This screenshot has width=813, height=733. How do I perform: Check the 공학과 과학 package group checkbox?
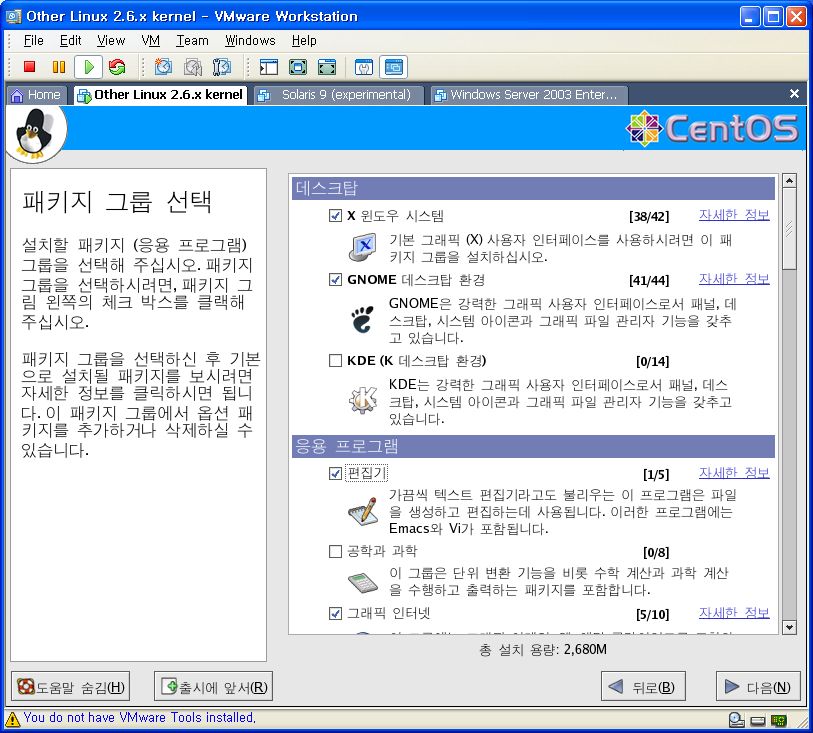click(335, 551)
